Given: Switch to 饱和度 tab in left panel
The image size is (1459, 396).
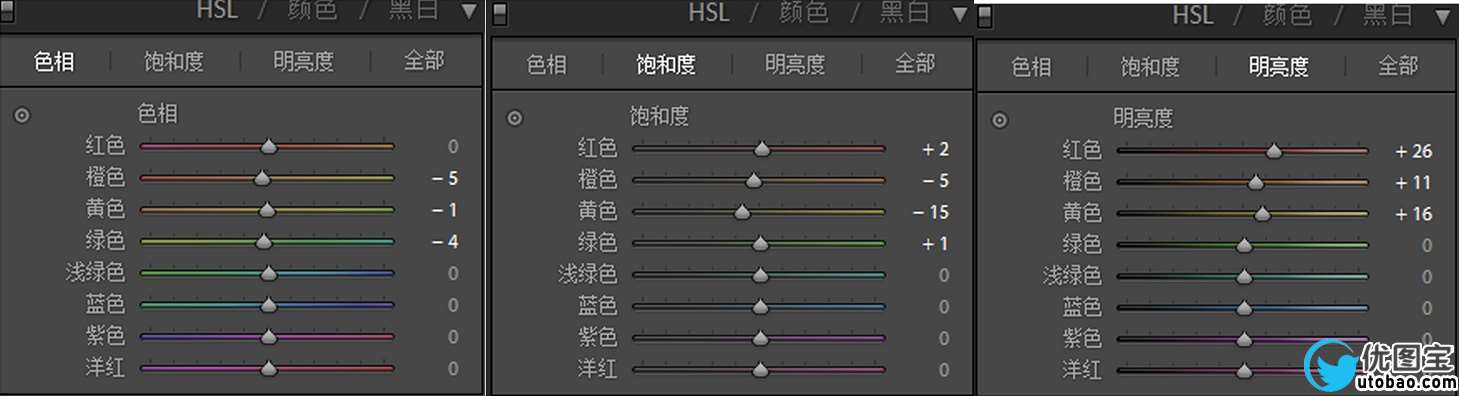Looking at the screenshot, I should click(173, 61).
